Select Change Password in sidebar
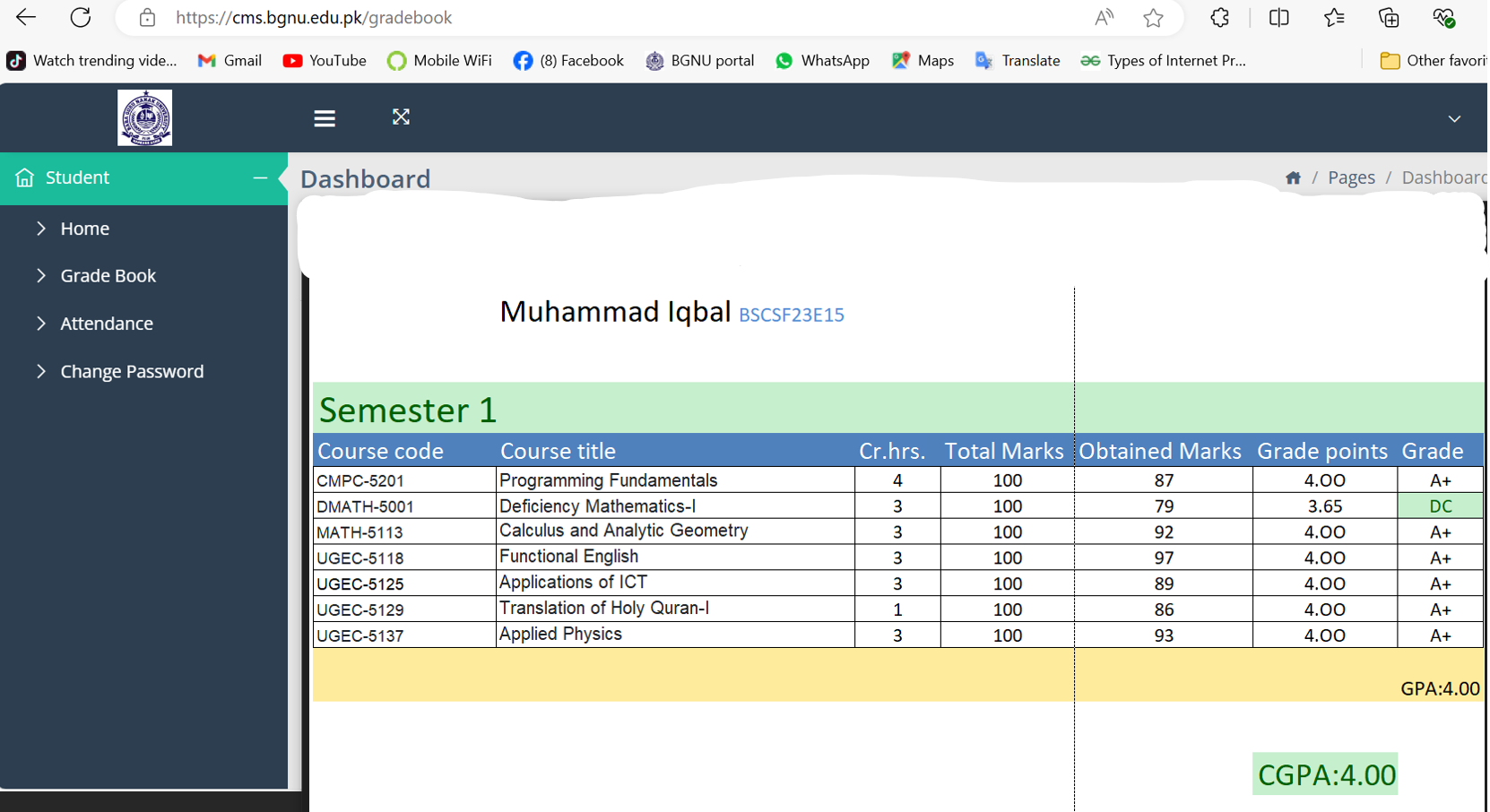This screenshot has height=812, width=1490. click(x=132, y=371)
